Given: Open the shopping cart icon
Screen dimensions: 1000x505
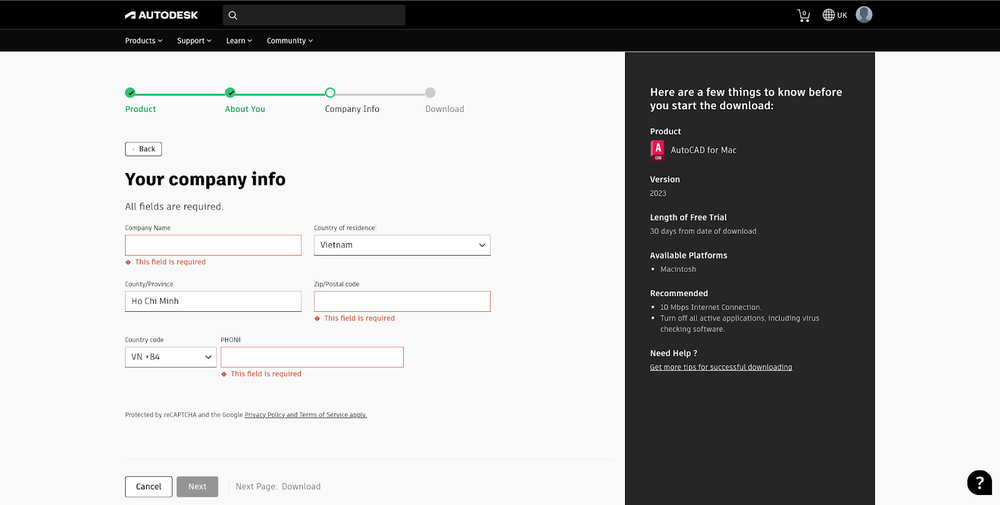Looking at the screenshot, I should point(803,15).
